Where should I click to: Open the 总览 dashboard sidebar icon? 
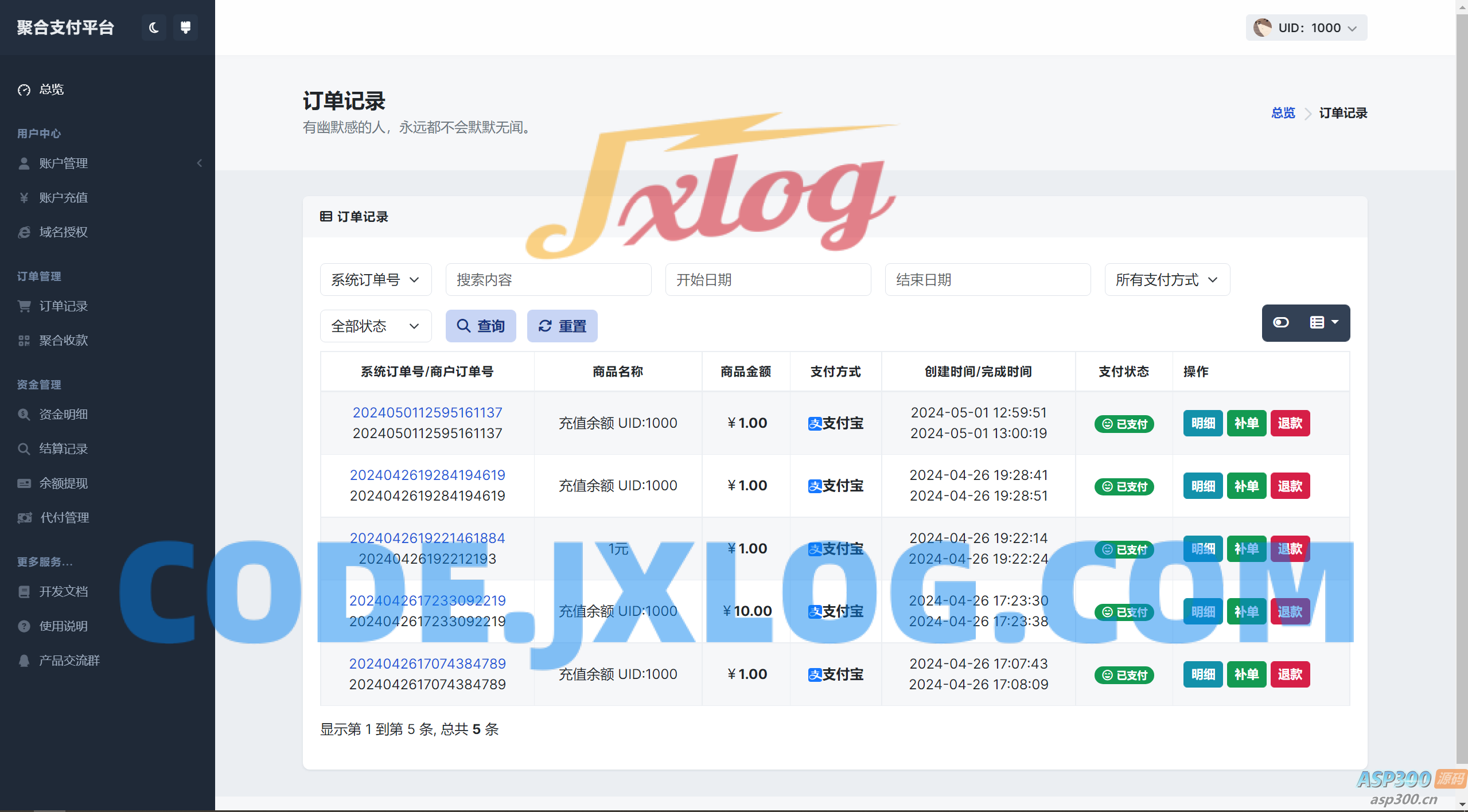(24, 90)
